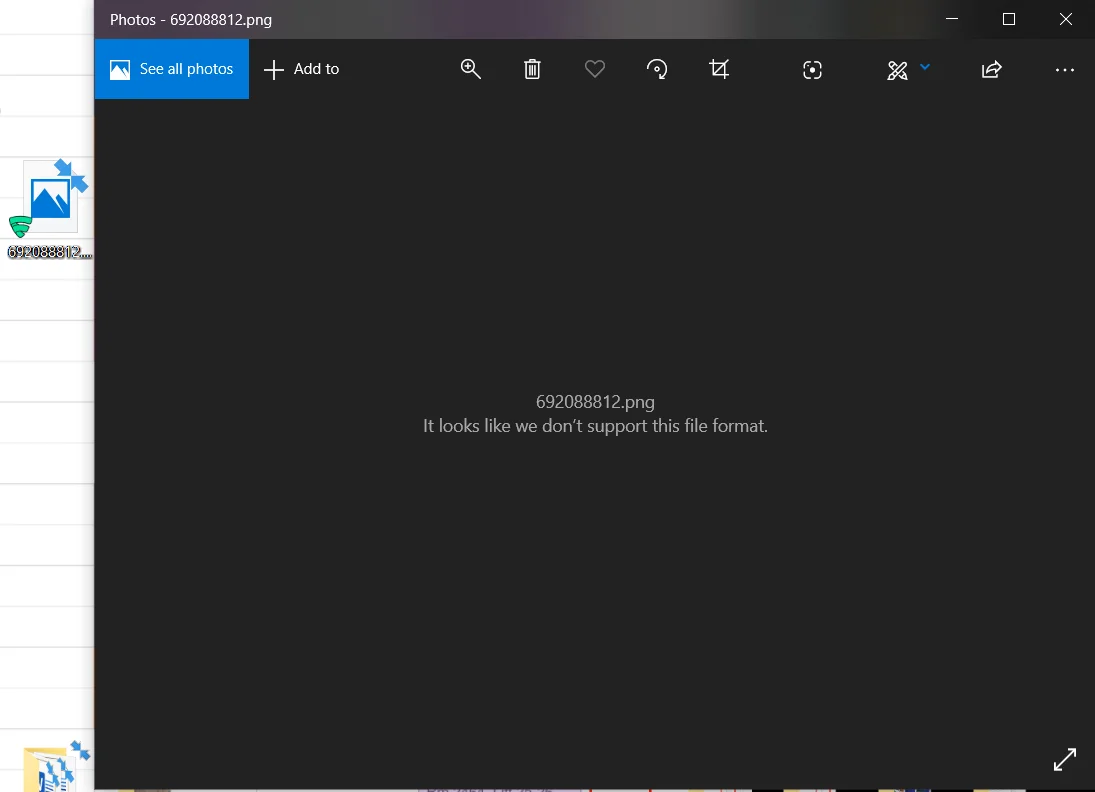Open the crop tool
The width and height of the screenshot is (1095, 792).
pos(719,69)
